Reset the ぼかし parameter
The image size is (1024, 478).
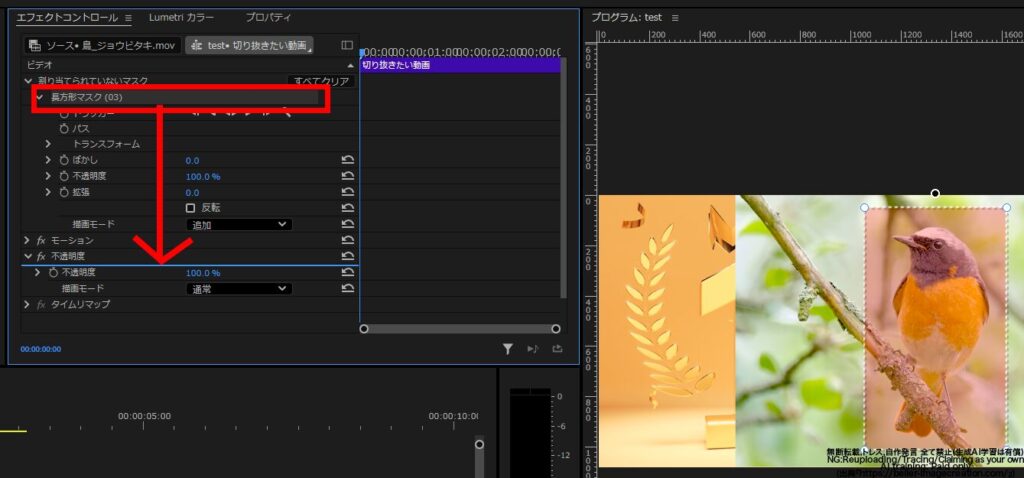coord(348,160)
